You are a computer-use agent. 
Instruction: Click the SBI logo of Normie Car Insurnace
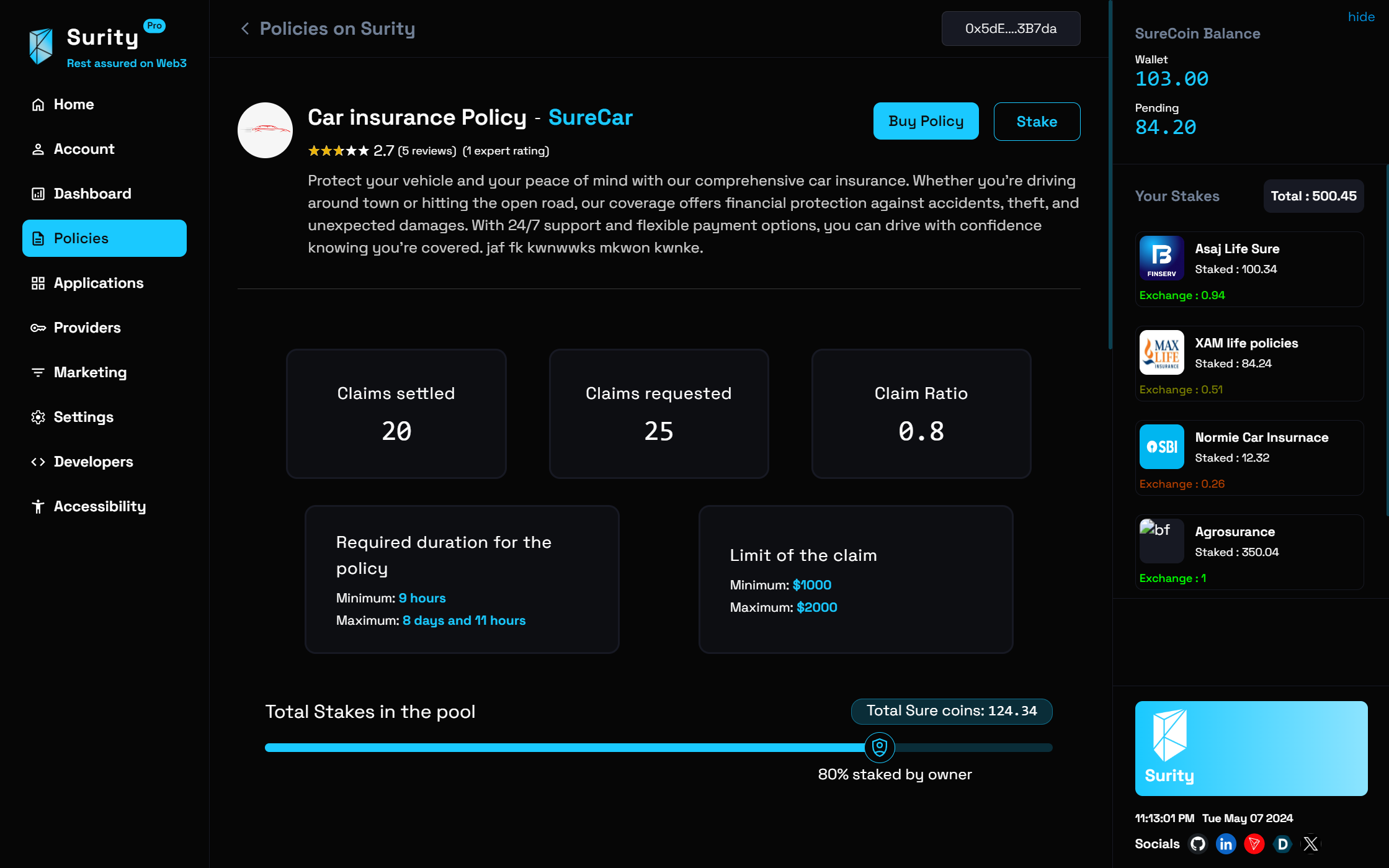click(1161, 447)
